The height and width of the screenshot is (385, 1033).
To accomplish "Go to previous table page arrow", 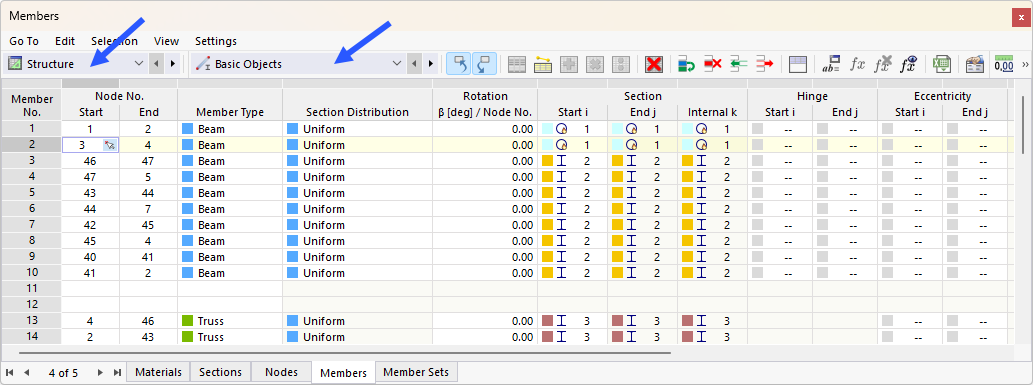I will [x=26, y=372].
